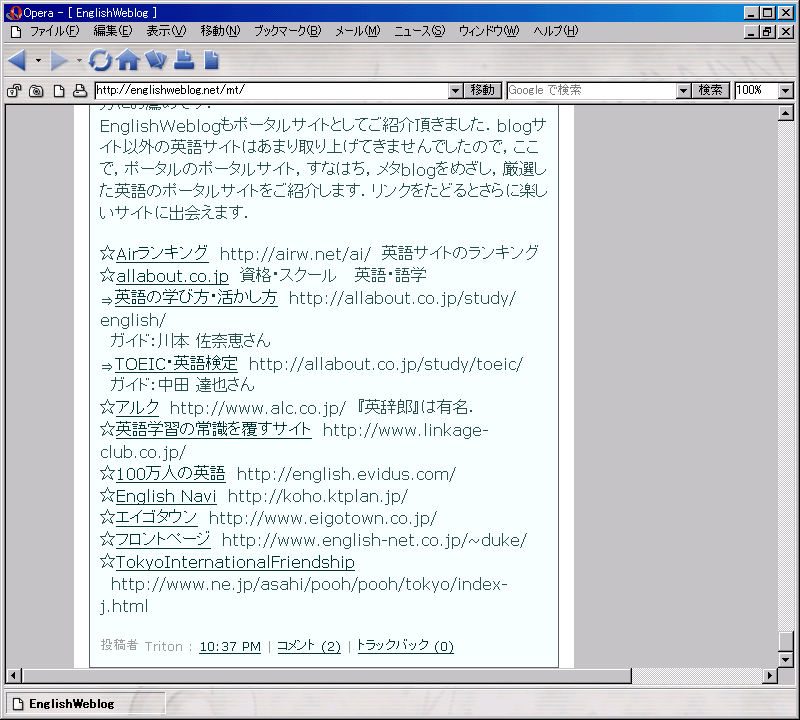Click the camera icon beside the address bar

click(x=36, y=91)
